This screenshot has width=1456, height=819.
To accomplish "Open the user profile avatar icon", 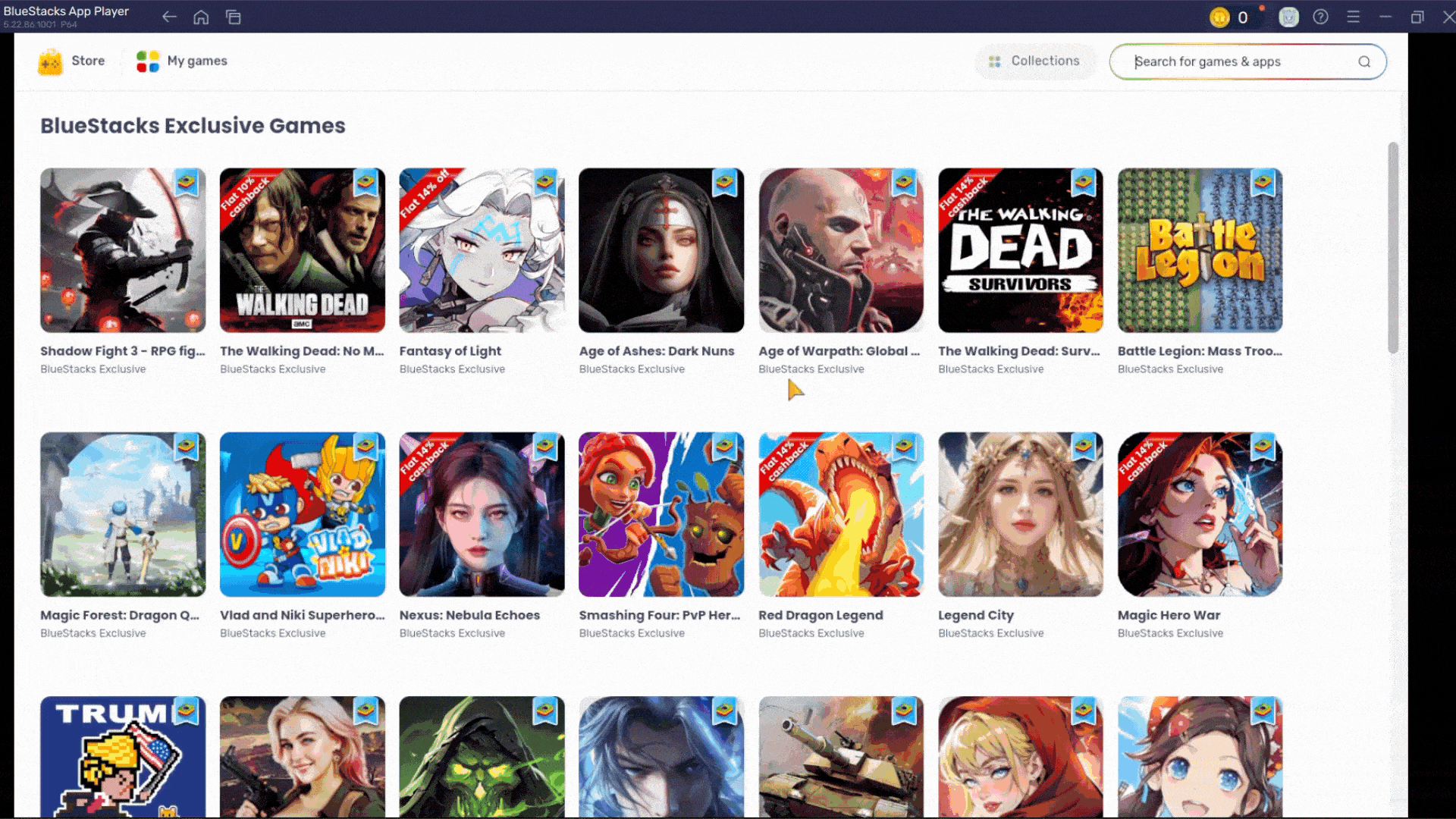I will pyautogui.click(x=1288, y=17).
